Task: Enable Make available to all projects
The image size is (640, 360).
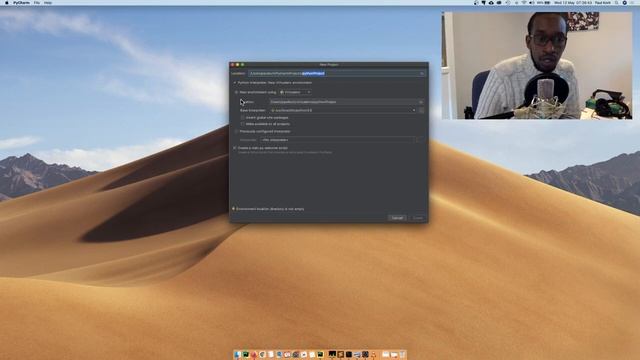Action: 242,124
